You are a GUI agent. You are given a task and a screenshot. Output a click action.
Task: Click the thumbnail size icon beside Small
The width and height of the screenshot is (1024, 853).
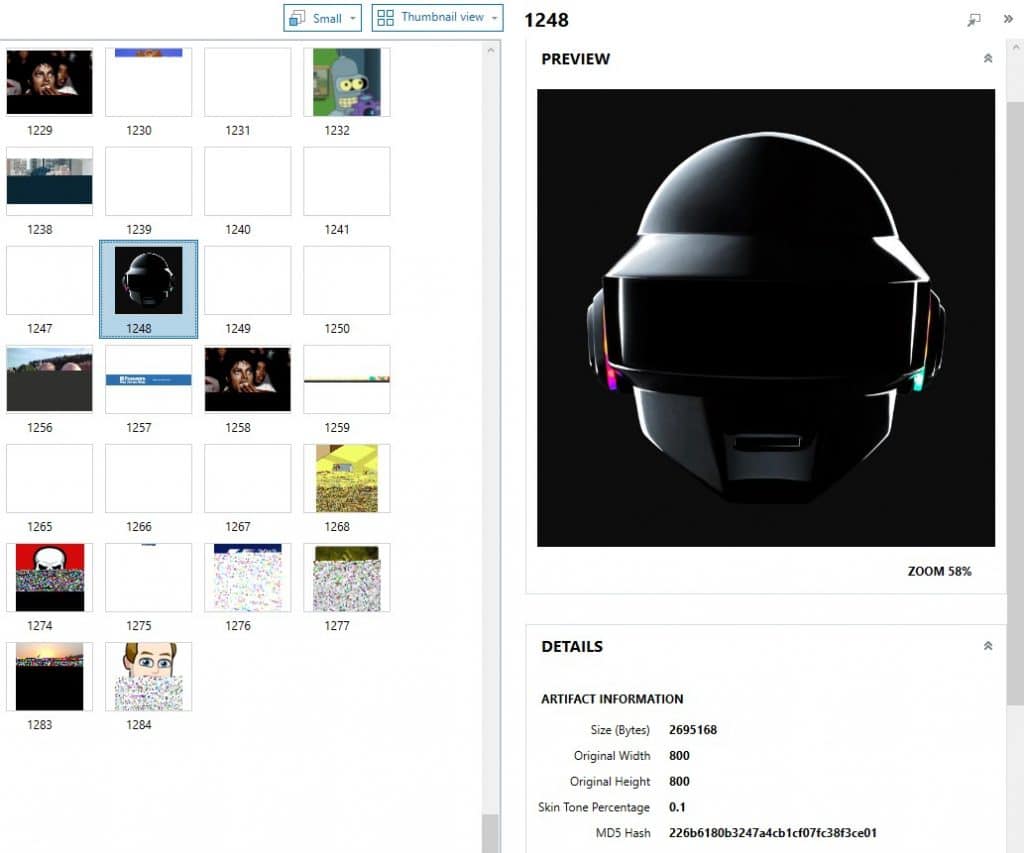[297, 18]
